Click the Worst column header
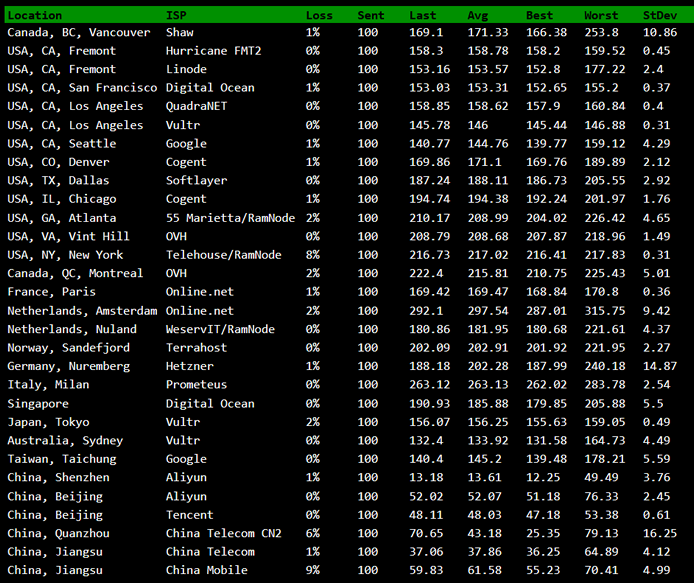This screenshot has width=694, height=583. (x=601, y=15)
